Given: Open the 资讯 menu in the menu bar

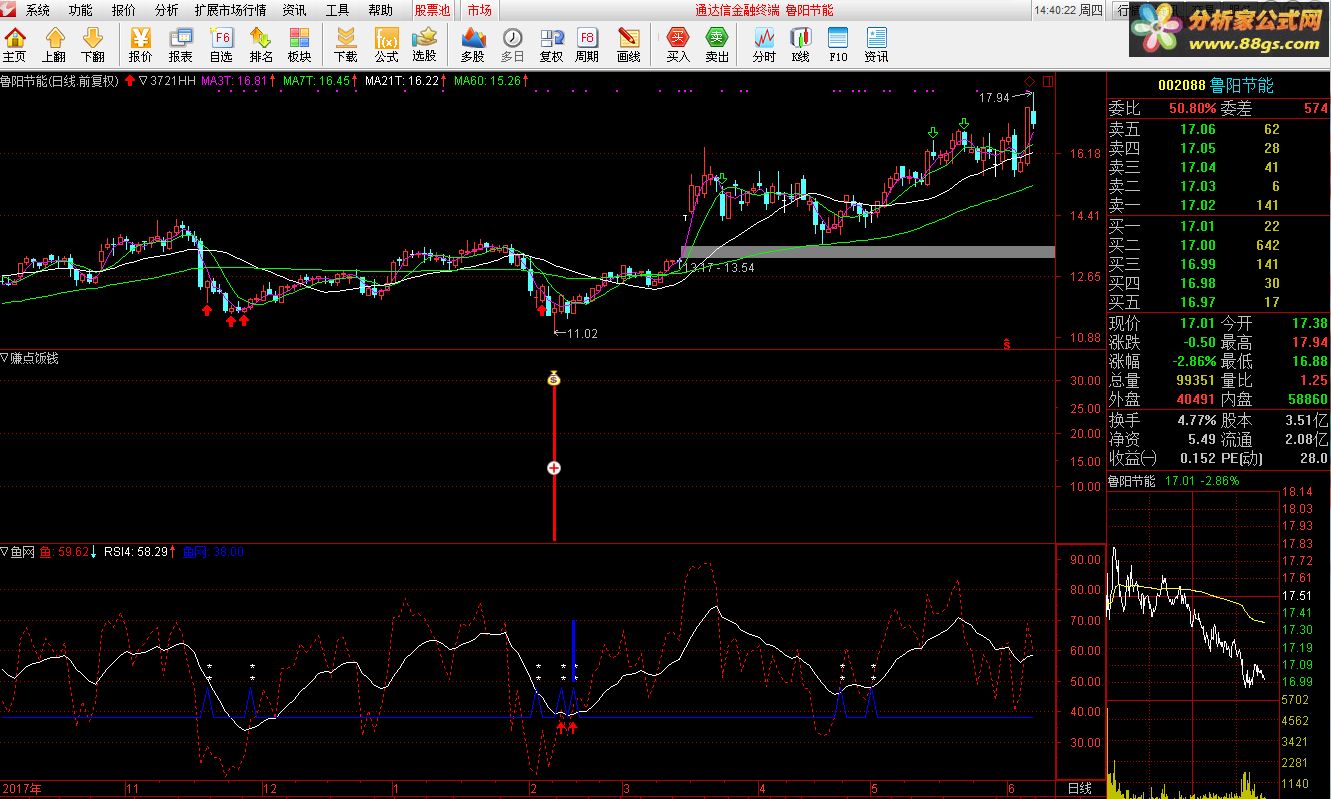Looking at the screenshot, I should coord(294,10).
